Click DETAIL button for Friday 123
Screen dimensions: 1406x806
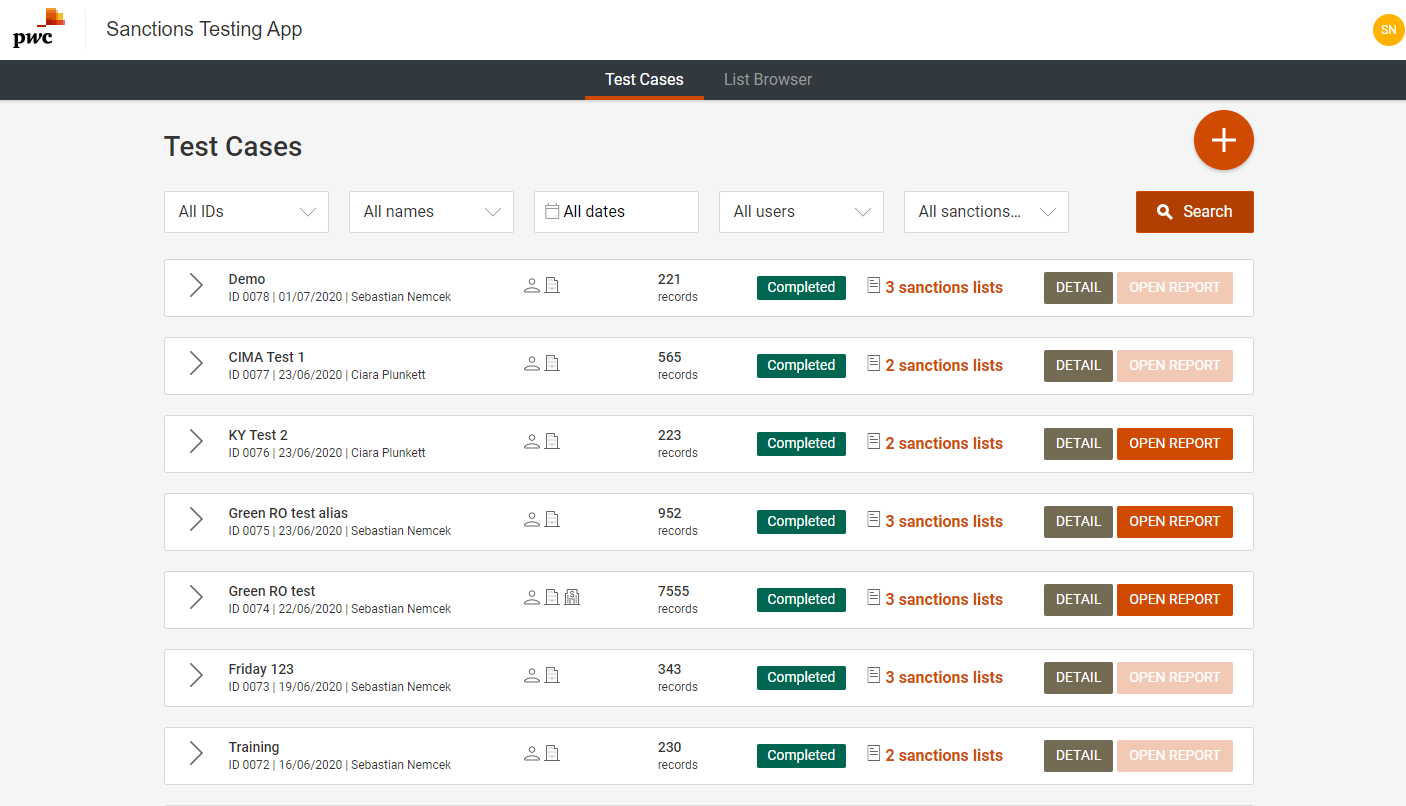pyautogui.click(x=1078, y=677)
